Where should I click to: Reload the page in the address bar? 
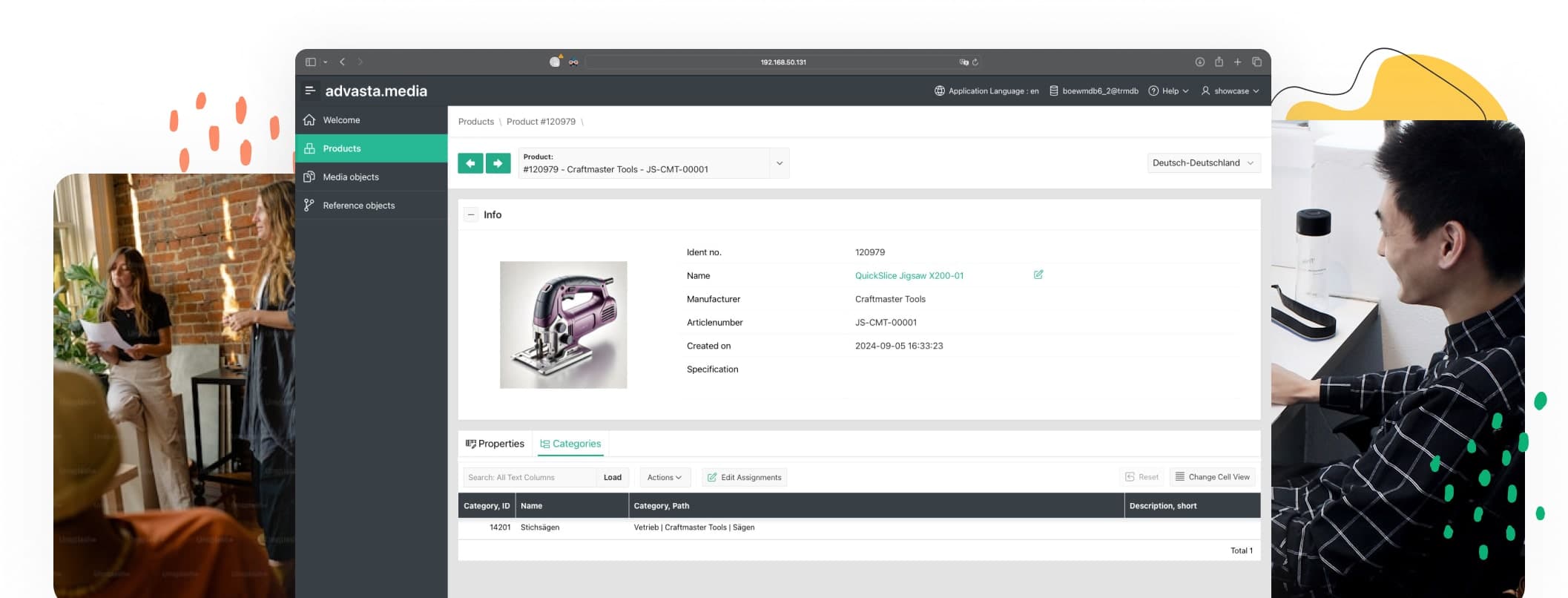[x=975, y=62]
